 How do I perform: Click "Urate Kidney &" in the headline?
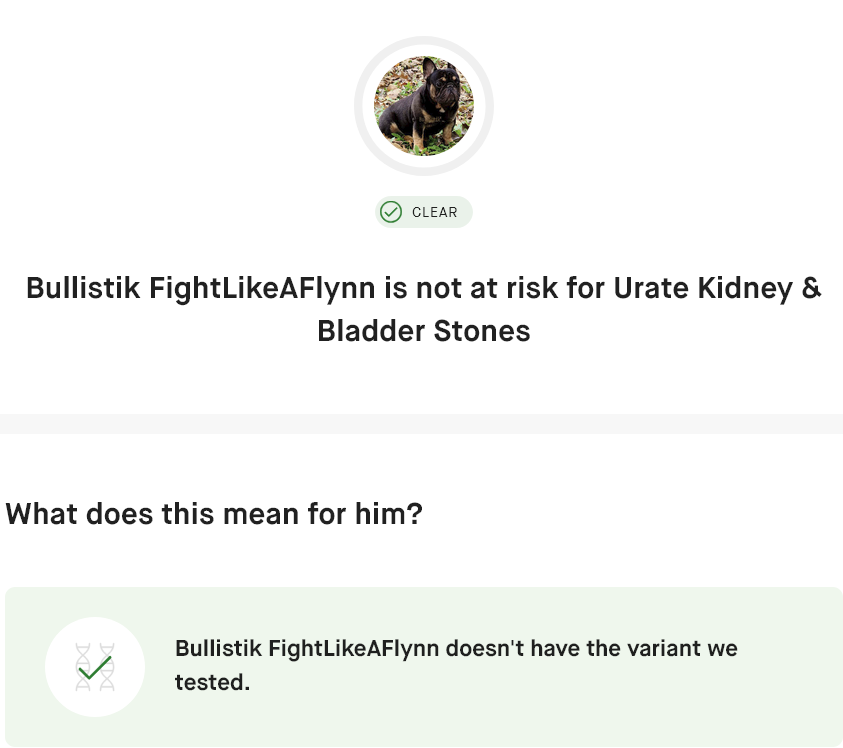click(717, 288)
